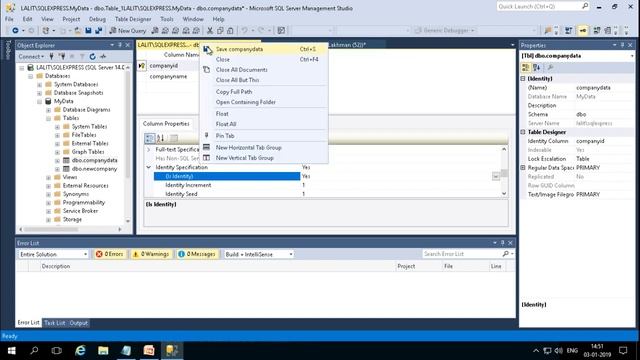Open a New Query from the toolbar

(128, 31)
